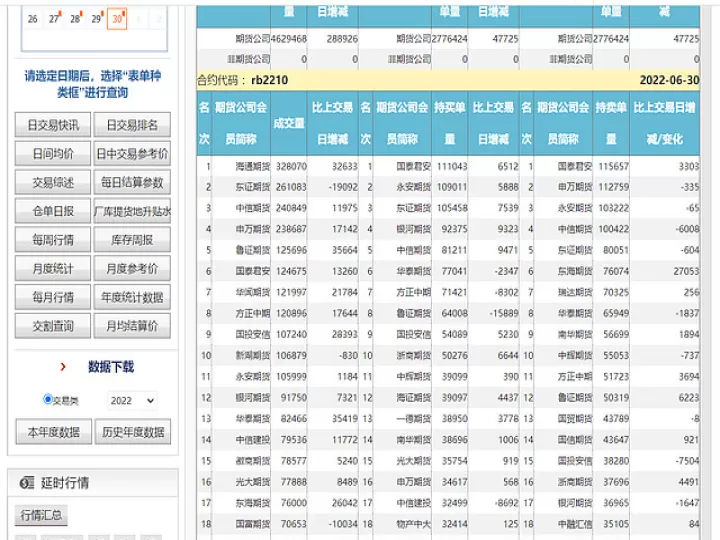Click summary change 288926
Viewport: 720px width, 540px height.
[x=342, y=39]
